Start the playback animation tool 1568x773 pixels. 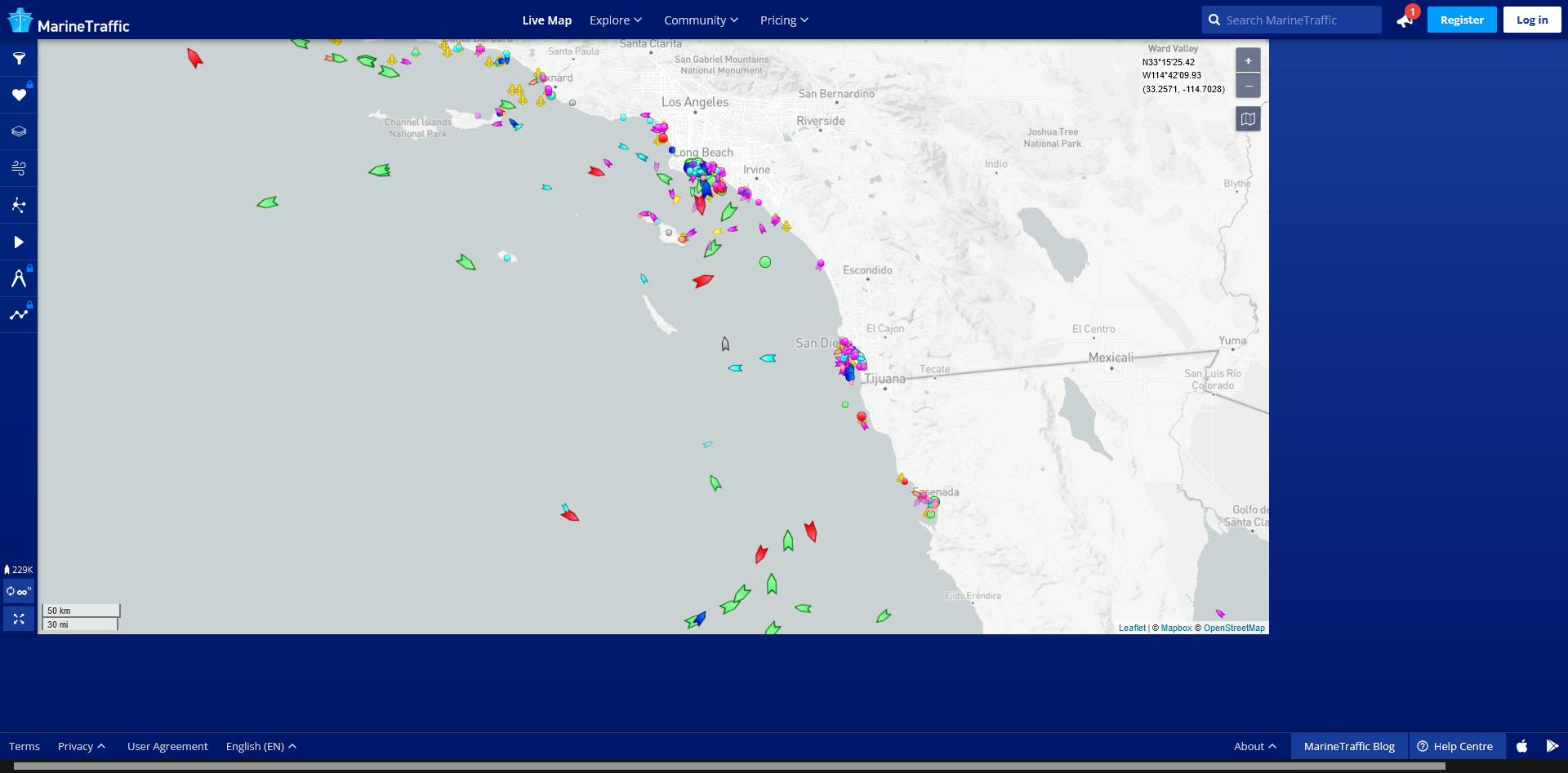(19, 242)
